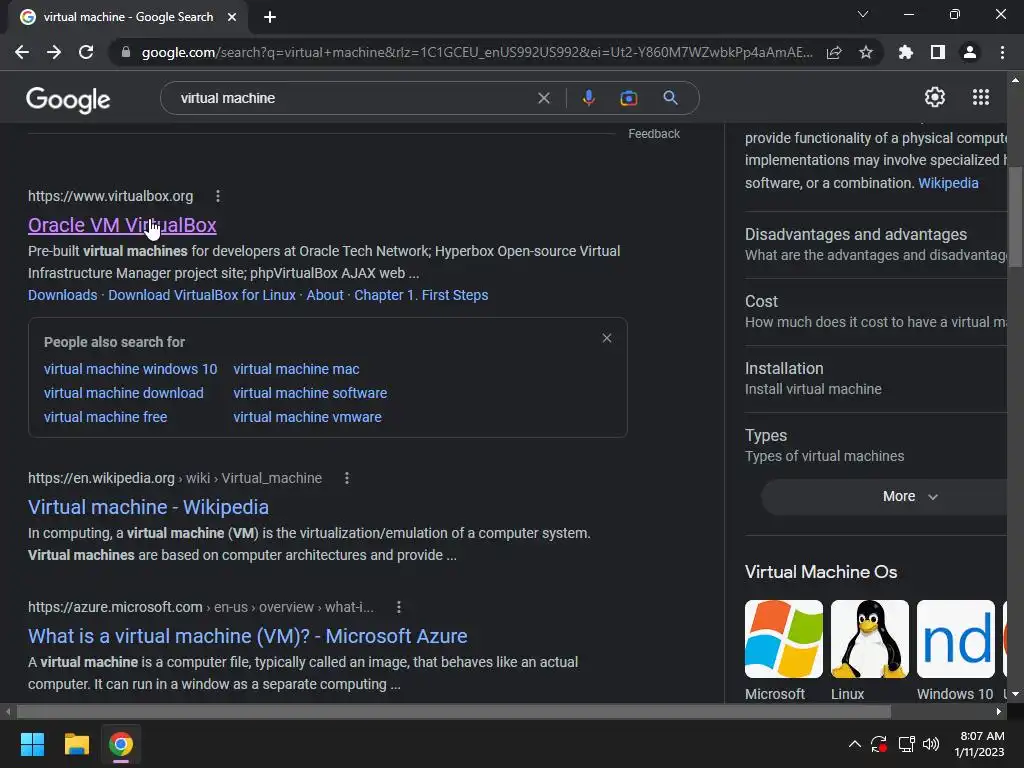Go back to the previous page
1024x768 pixels.
22,52
